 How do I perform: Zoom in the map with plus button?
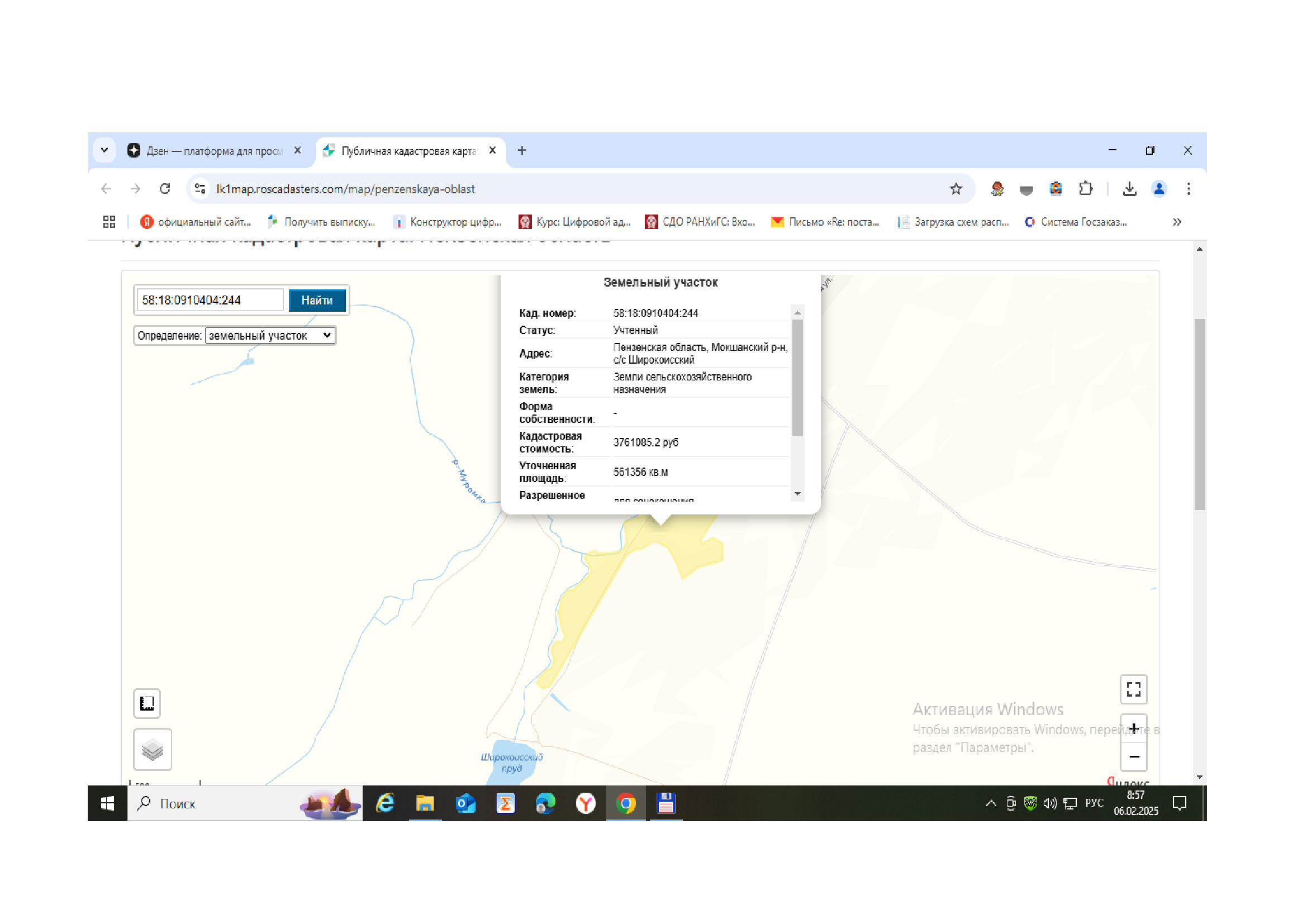pos(1133,729)
